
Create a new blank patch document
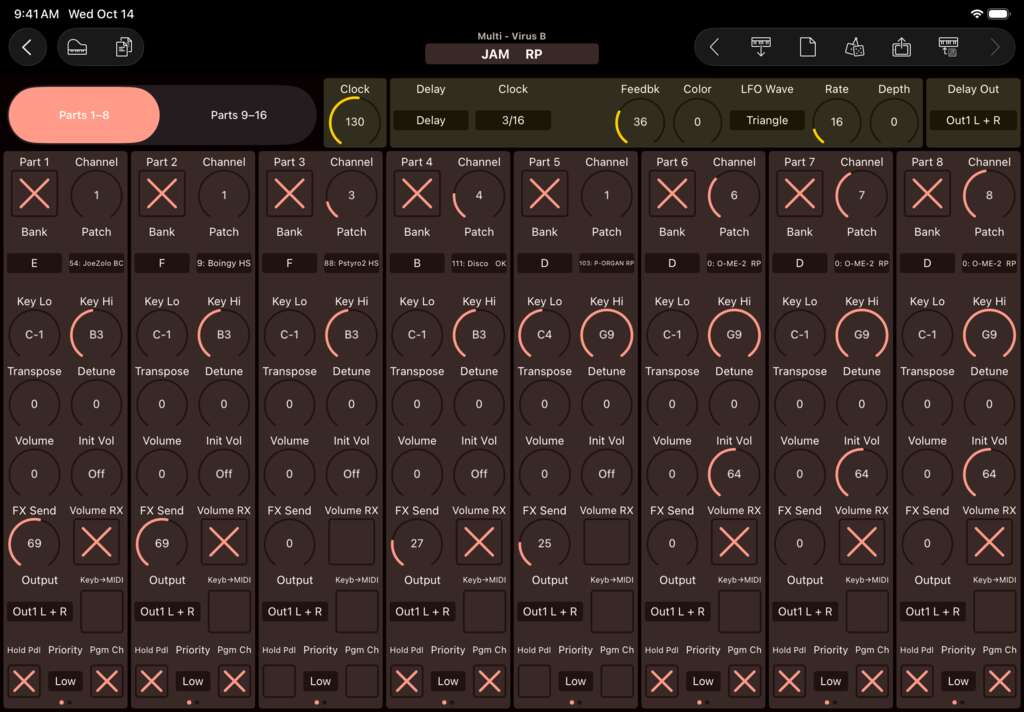pos(808,47)
